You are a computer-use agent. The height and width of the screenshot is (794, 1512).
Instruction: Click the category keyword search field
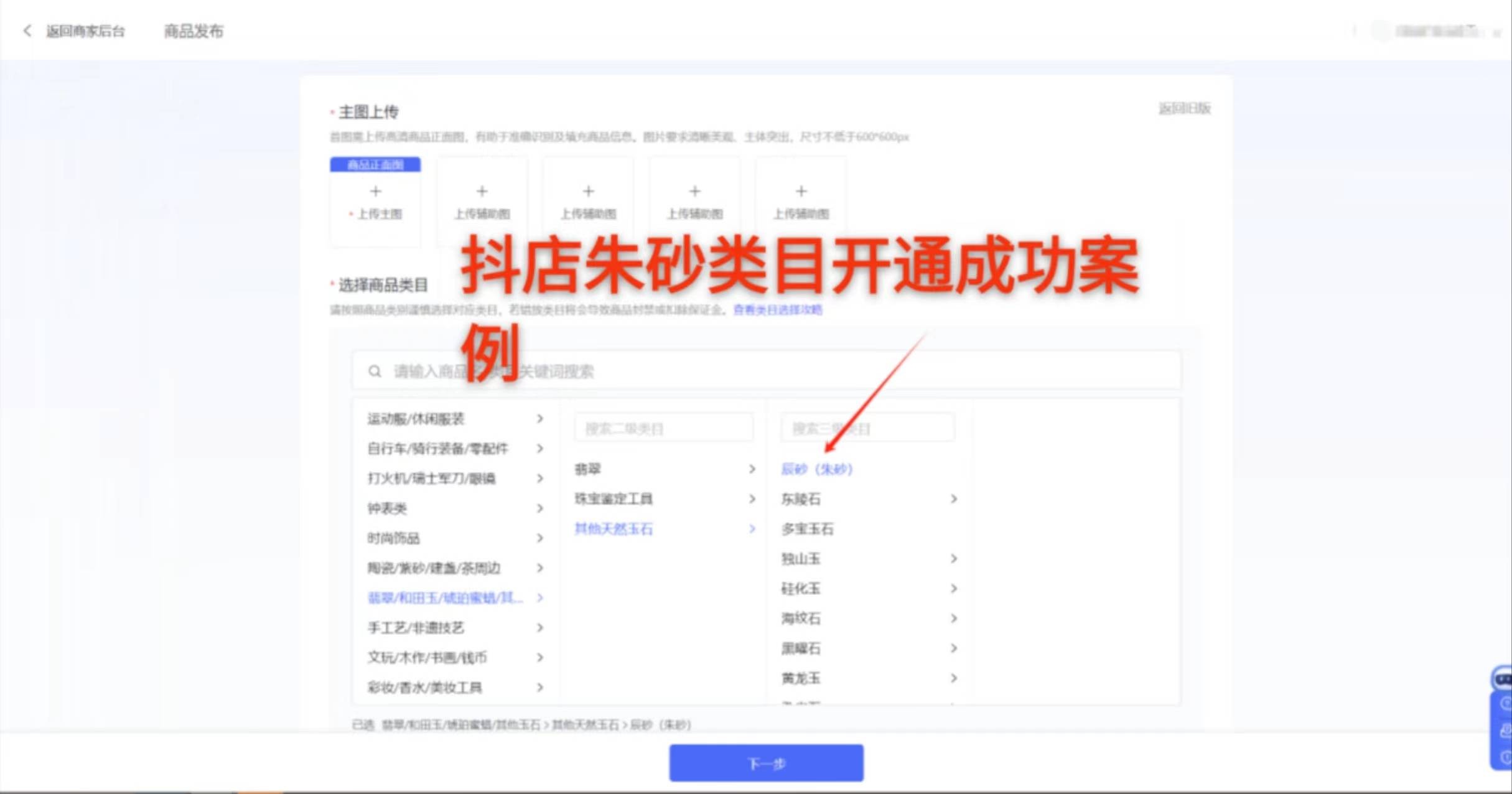(766, 371)
